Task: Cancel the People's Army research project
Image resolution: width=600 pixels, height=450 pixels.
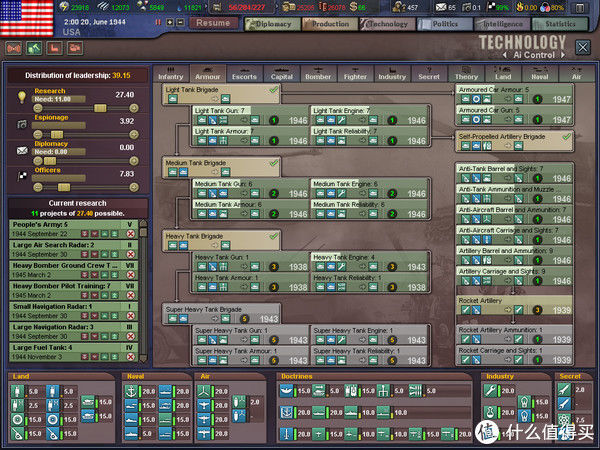Action: (x=130, y=234)
